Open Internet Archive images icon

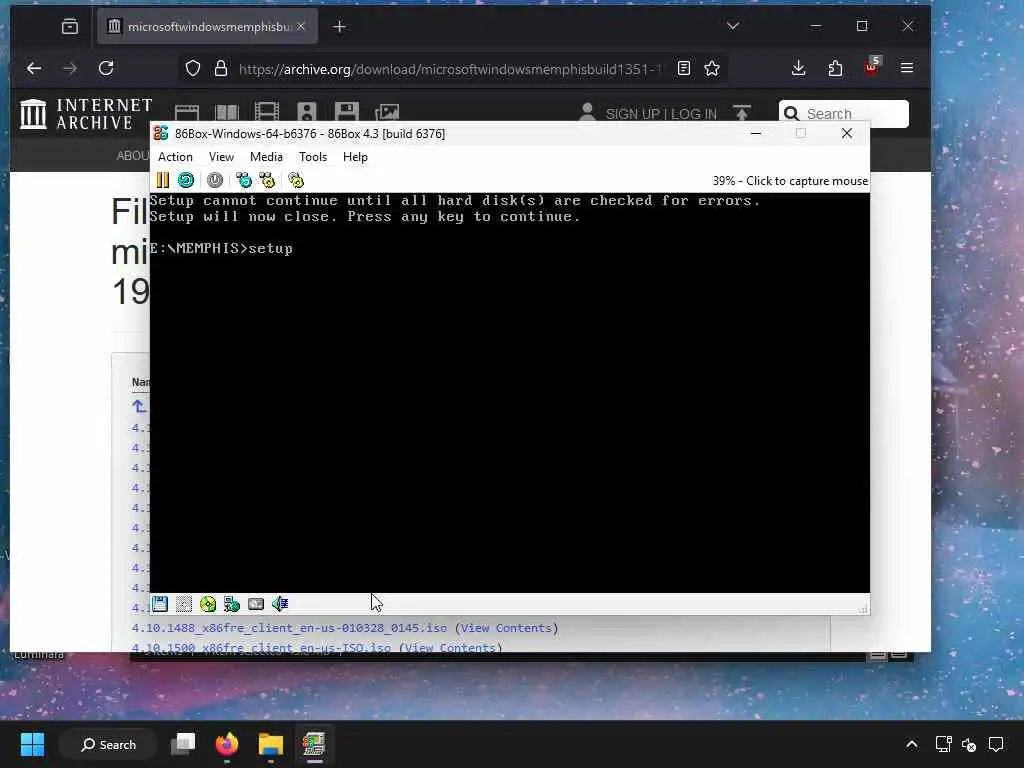(387, 112)
